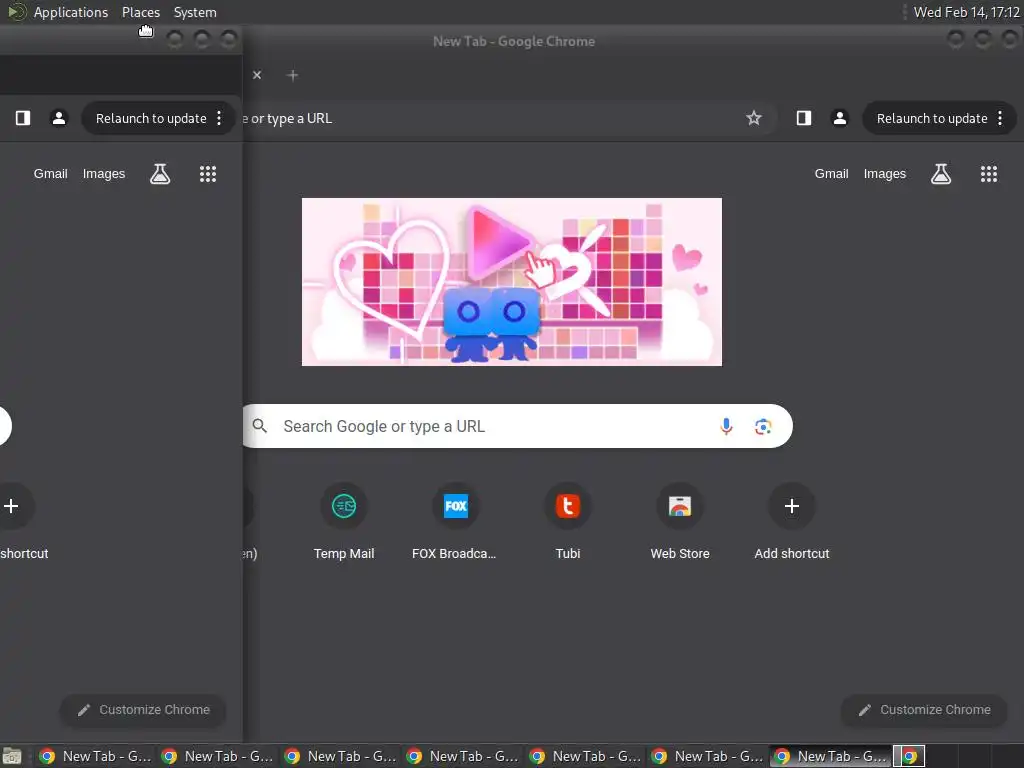Open profile icon in the main Chrome window
Screen dimensions: 1024x768
coord(840,118)
